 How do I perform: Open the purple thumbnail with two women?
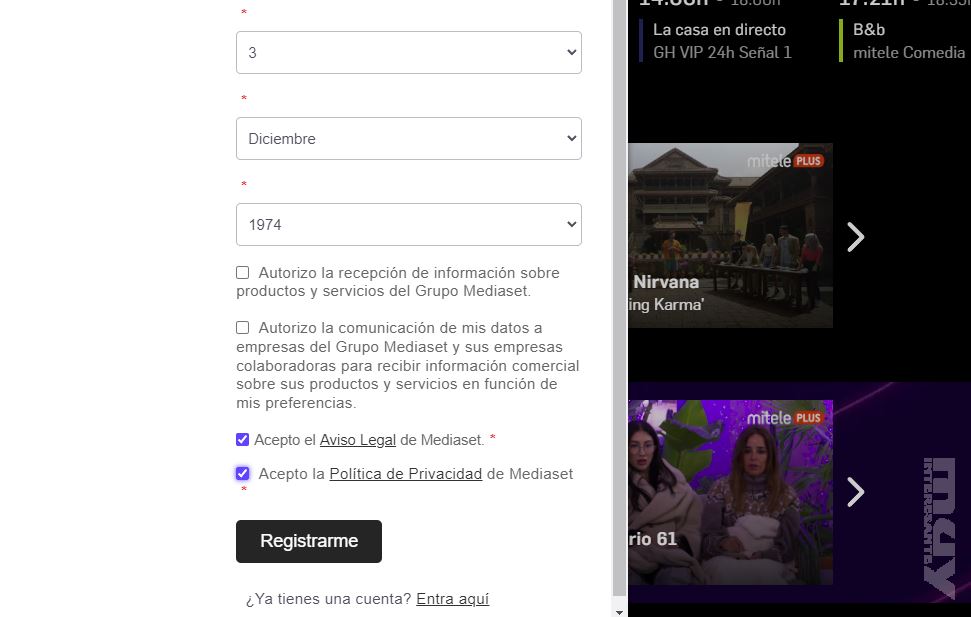click(730, 492)
